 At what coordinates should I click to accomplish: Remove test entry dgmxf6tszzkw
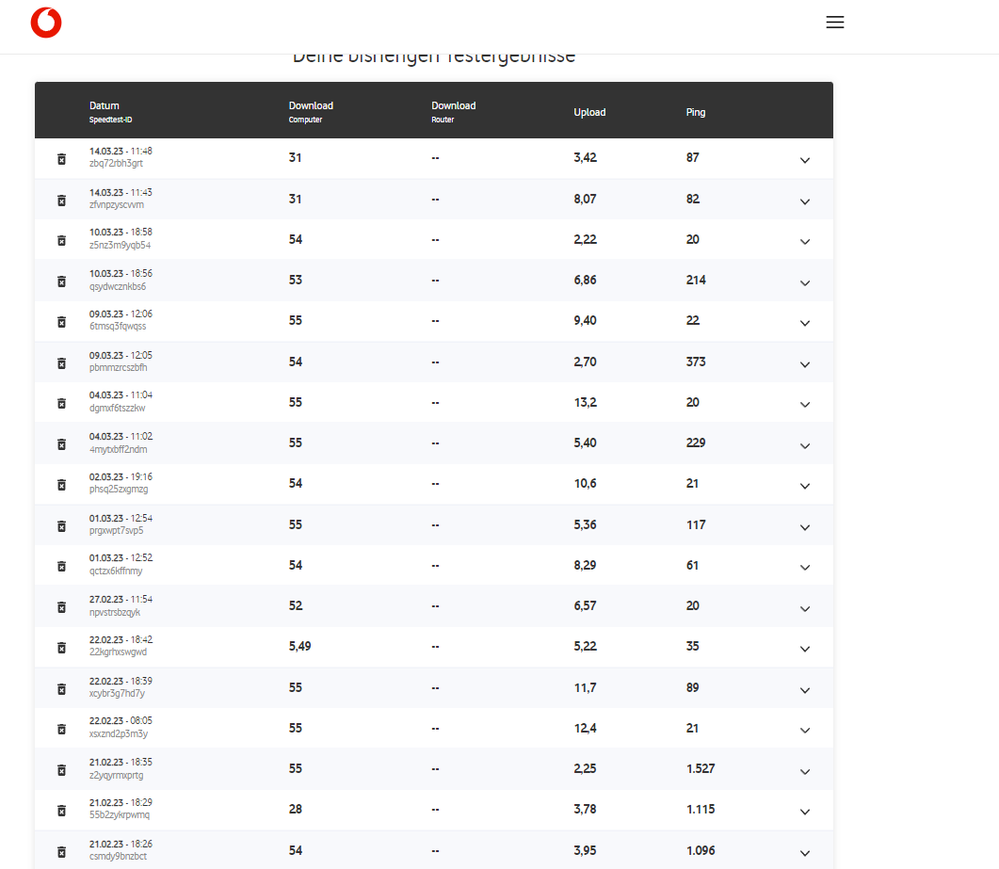coord(61,403)
